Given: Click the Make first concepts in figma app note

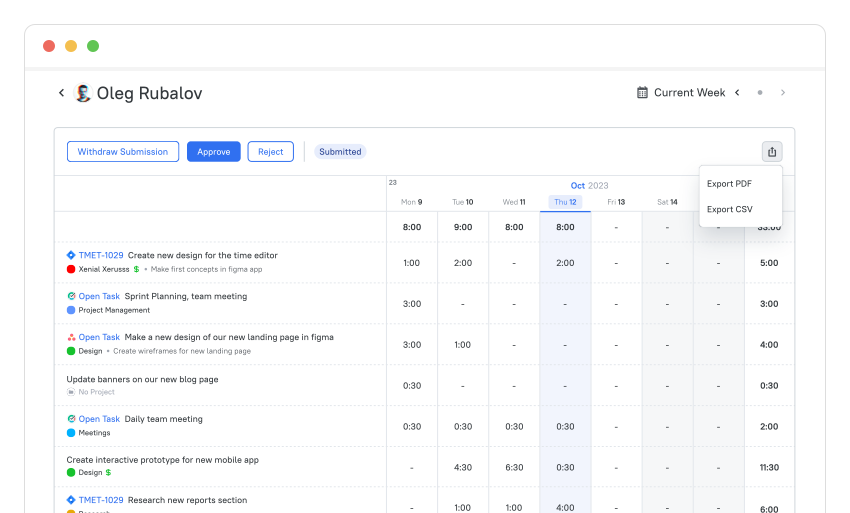Looking at the screenshot, I should click(207, 269).
